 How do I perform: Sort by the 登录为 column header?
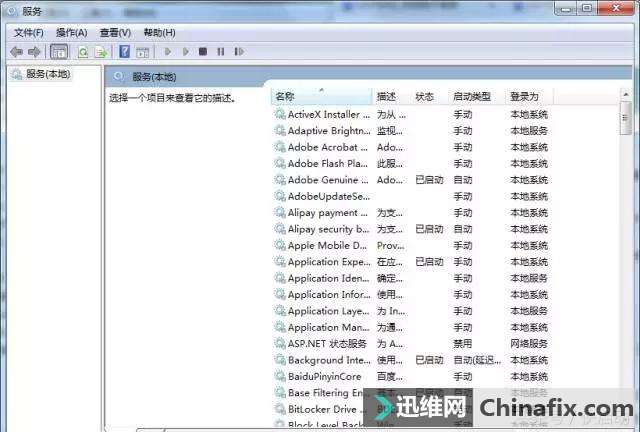pyautogui.click(x=529, y=96)
